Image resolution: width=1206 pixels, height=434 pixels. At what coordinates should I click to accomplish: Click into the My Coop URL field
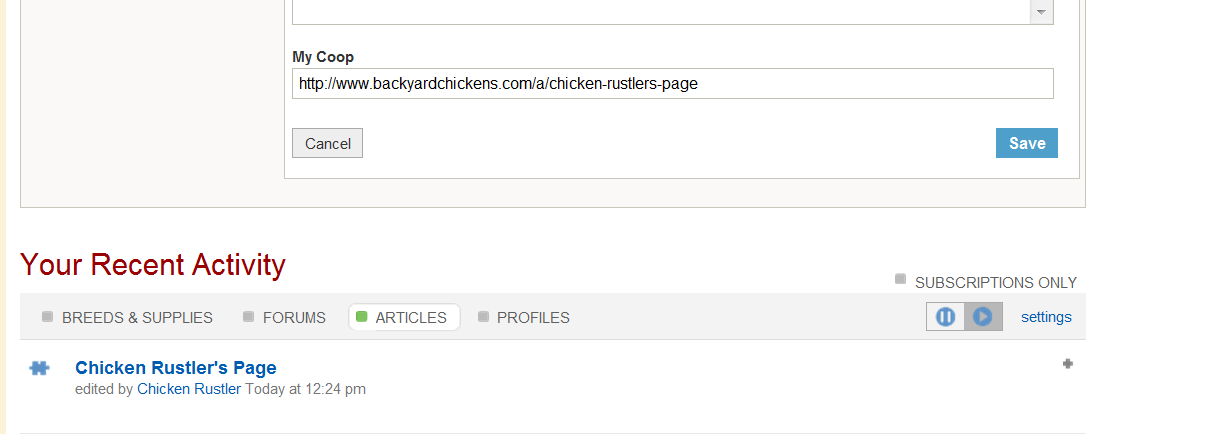672,84
